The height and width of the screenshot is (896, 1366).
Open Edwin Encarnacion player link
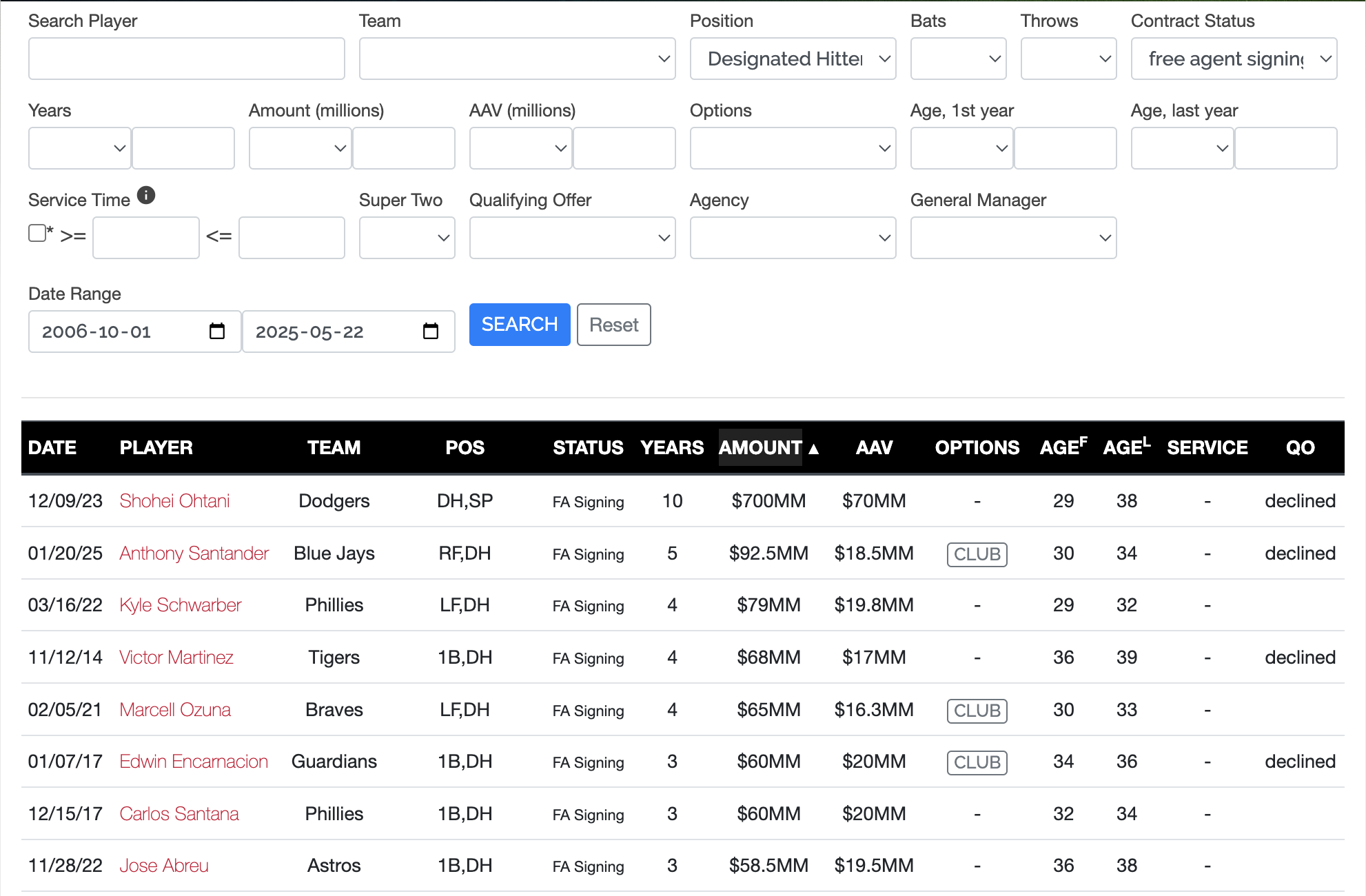tap(194, 762)
